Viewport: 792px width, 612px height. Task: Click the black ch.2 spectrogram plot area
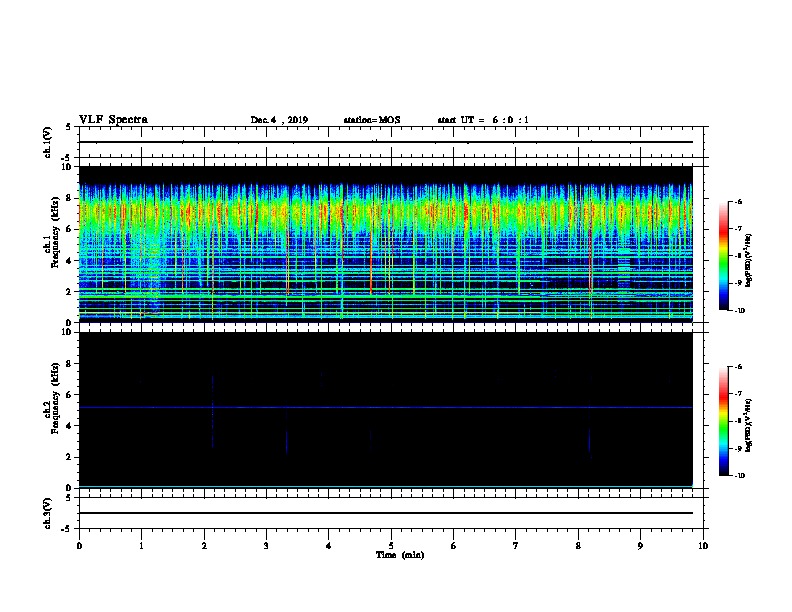pyautogui.click(x=386, y=410)
